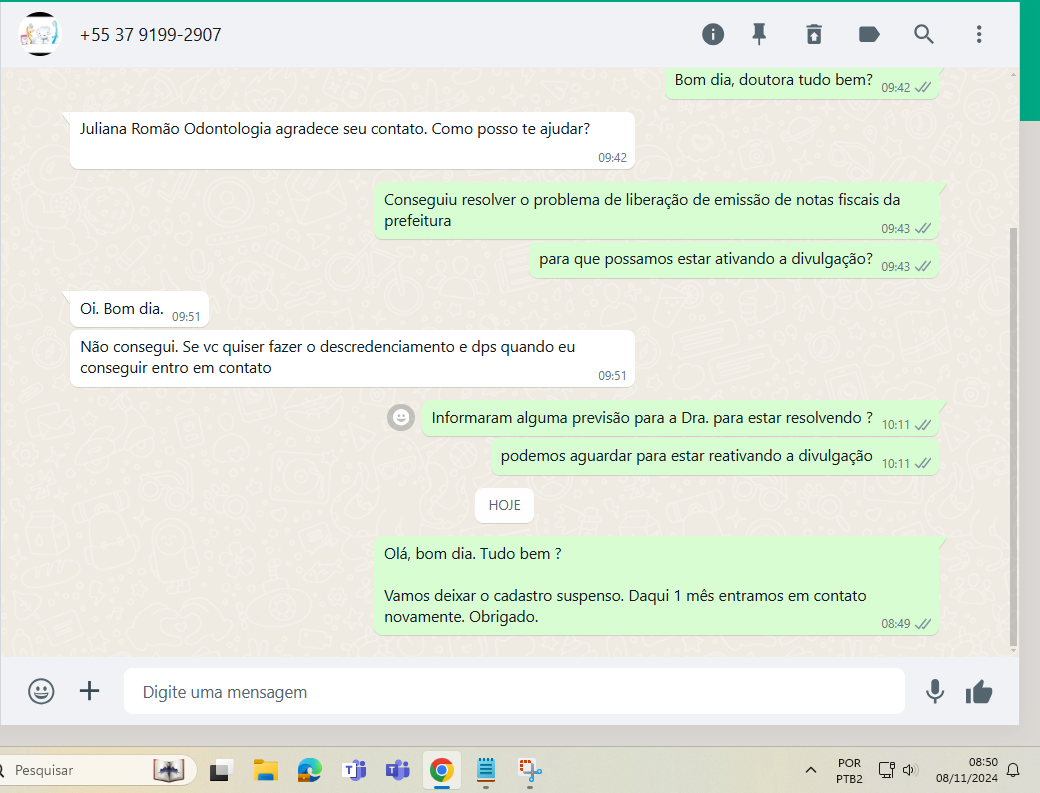The height and width of the screenshot is (793, 1040).
Task: Open the label tag icon
Action: pos(869,35)
